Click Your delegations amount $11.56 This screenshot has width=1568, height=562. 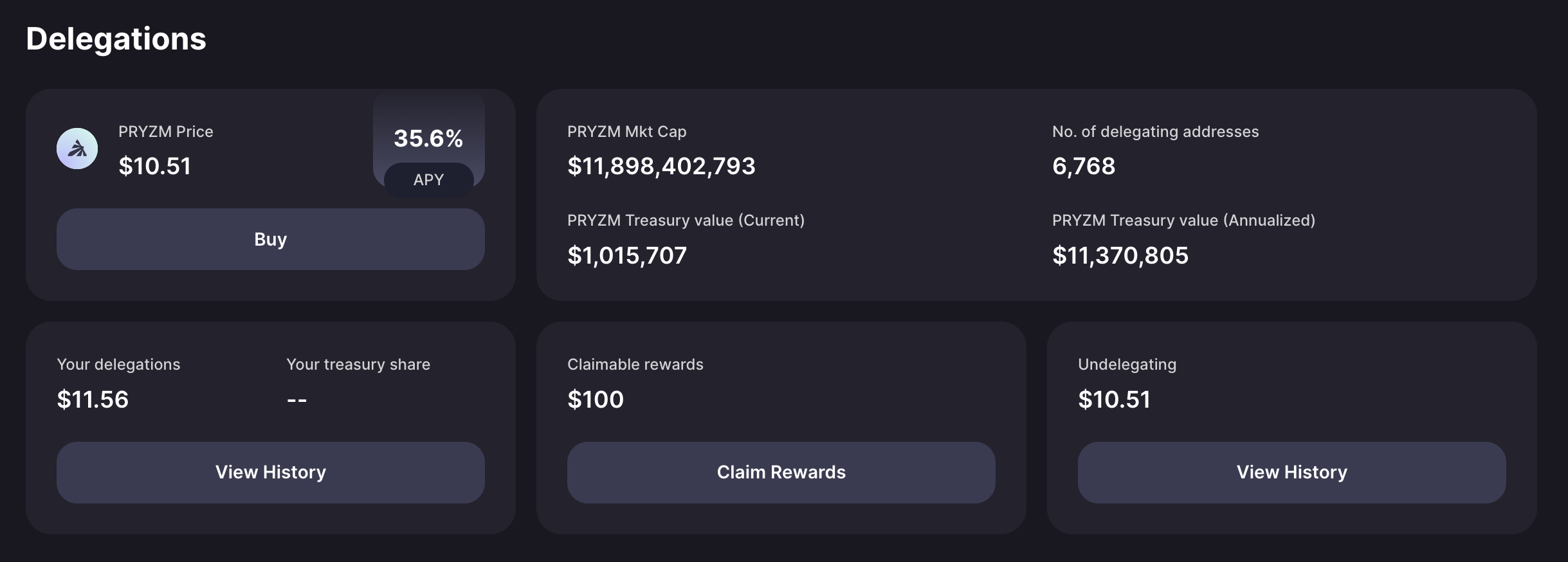click(x=93, y=399)
